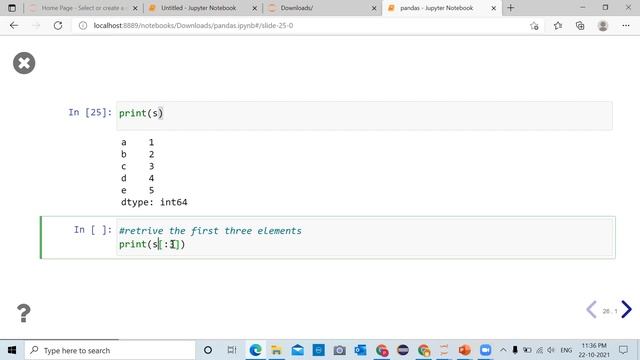Viewport: 640px width, 360px height.
Task: Open Cortana circle icon on taskbar
Action: click(208, 350)
